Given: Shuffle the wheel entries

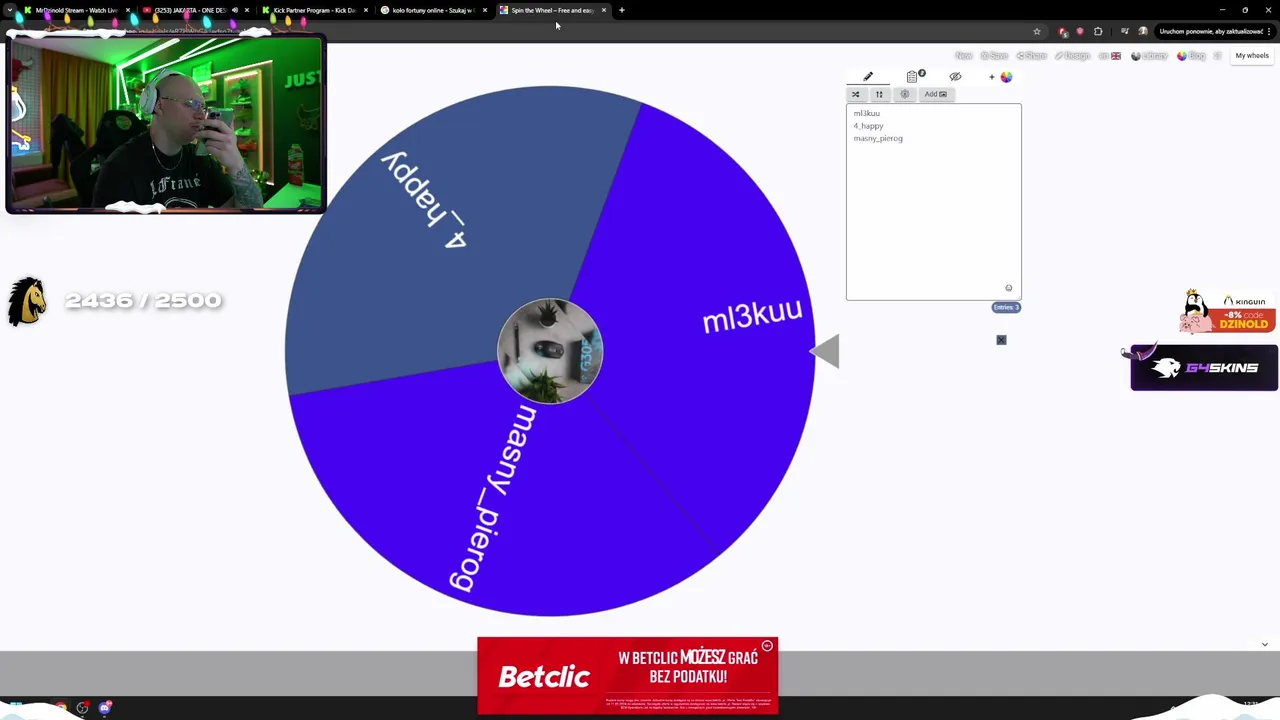Looking at the screenshot, I should coord(855,94).
